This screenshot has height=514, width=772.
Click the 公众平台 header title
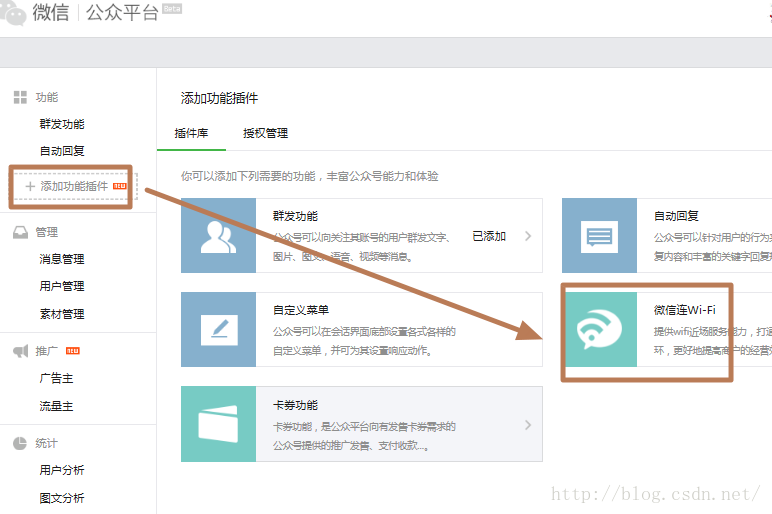[x=122, y=12]
